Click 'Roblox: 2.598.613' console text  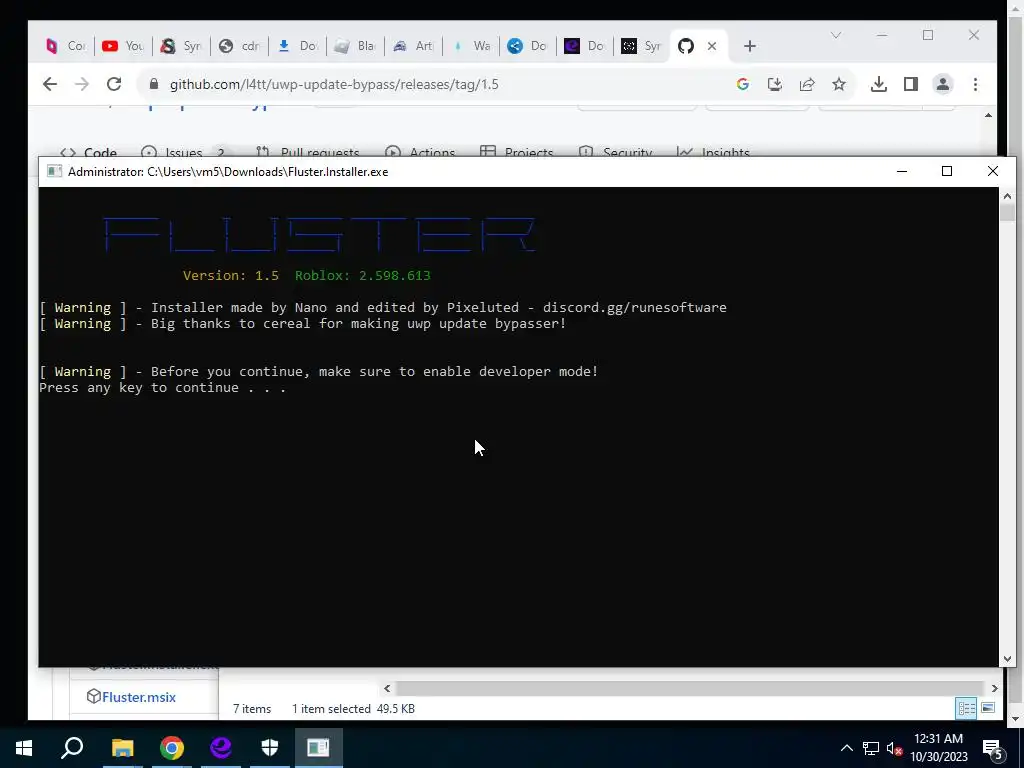pos(362,276)
